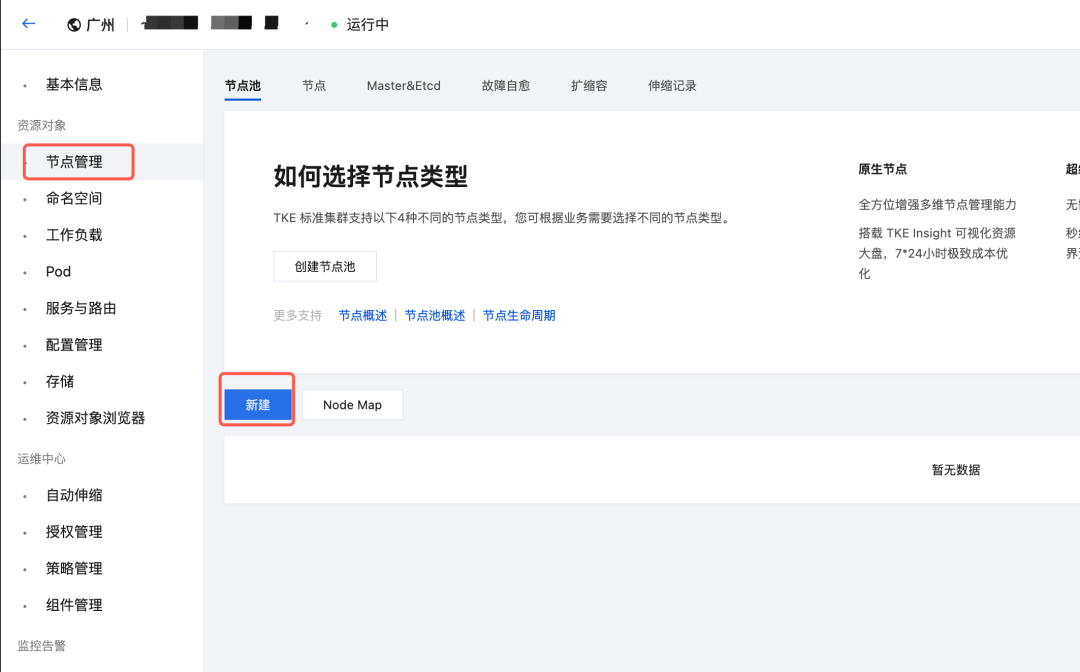Click the blue 新建 button
The width and height of the screenshot is (1080, 672).
point(256,404)
